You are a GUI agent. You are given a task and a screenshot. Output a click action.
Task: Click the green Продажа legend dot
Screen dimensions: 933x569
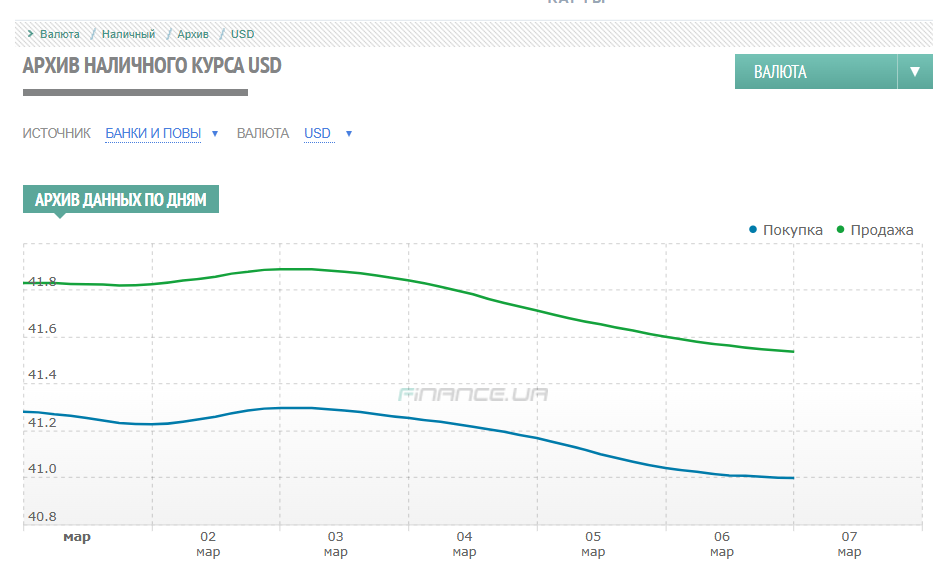click(x=840, y=229)
